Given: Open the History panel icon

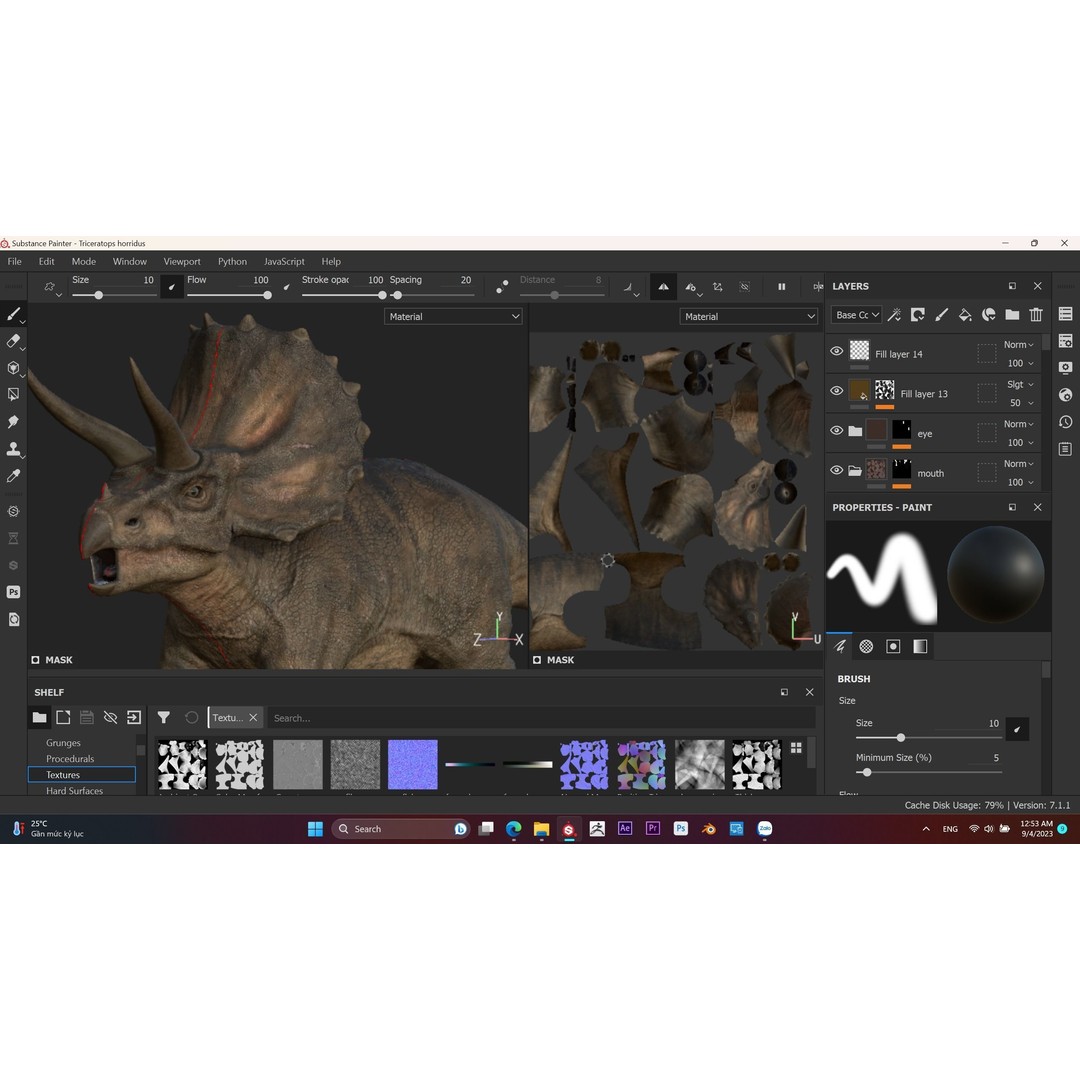Looking at the screenshot, I should click(1066, 422).
